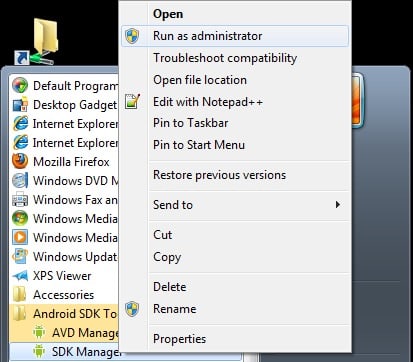Click the UAC shield icon beside Run as administrator
The height and width of the screenshot is (362, 413).
click(x=132, y=36)
